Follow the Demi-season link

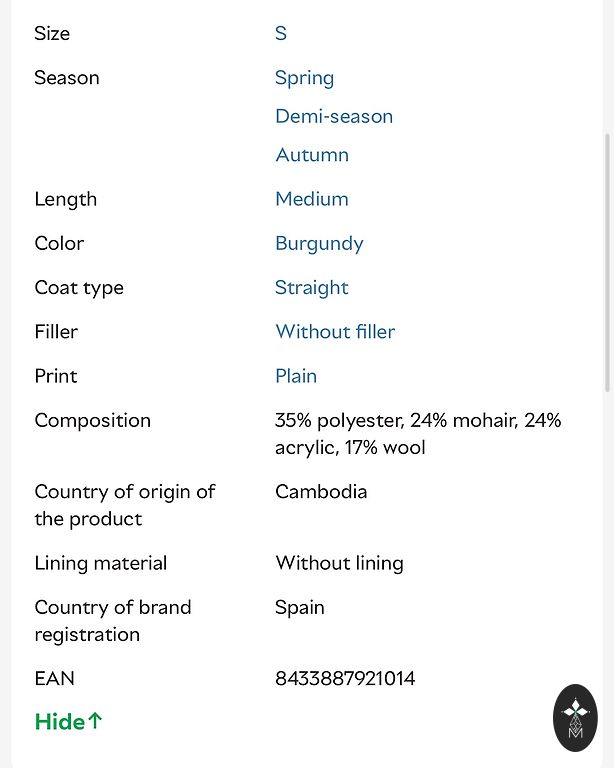[333, 116]
